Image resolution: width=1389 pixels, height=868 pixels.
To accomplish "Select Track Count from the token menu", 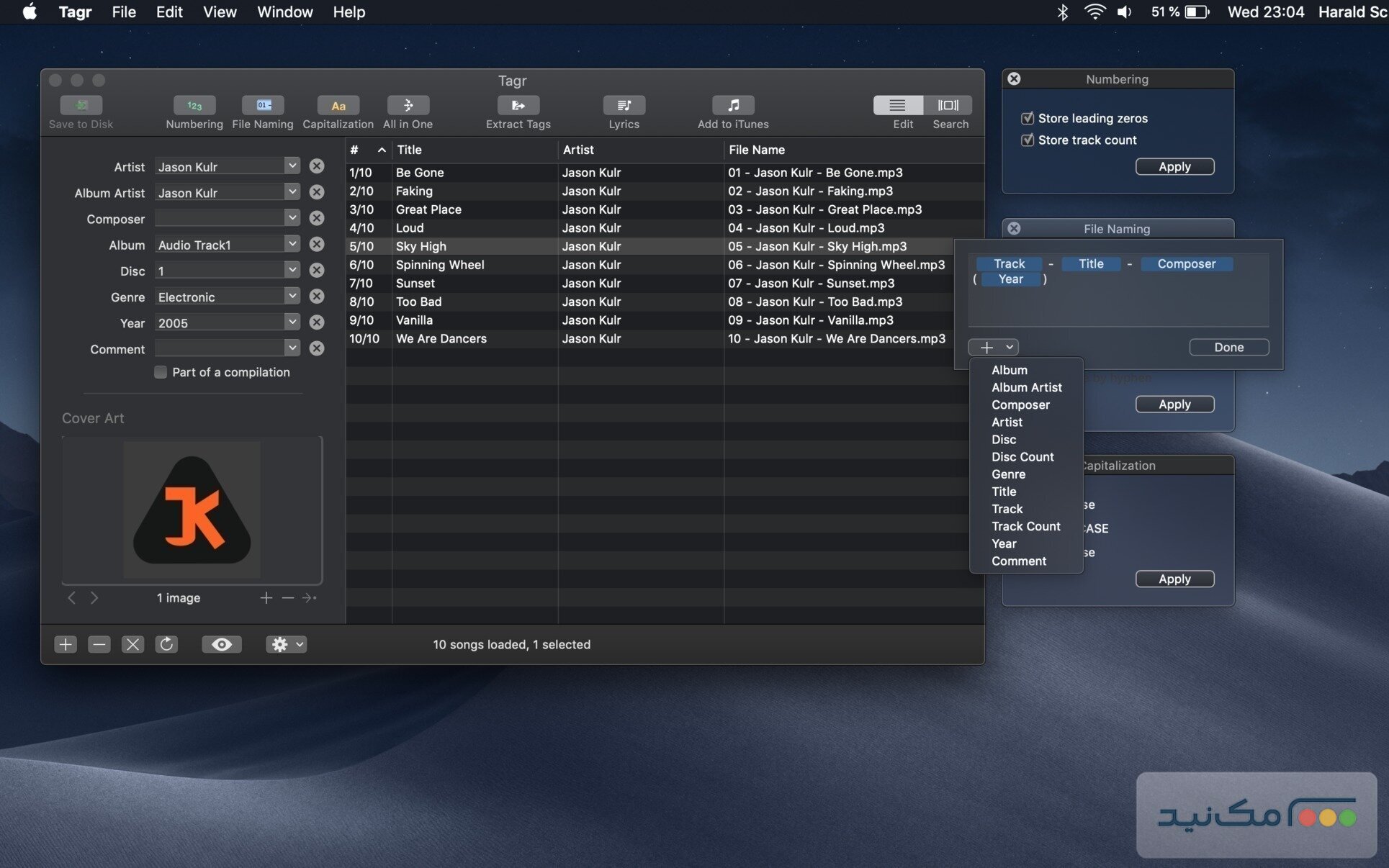I will tap(1025, 526).
